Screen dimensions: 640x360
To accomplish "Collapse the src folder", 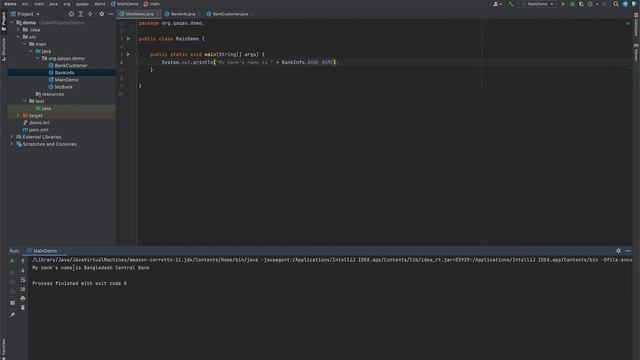I will tap(18, 37).
